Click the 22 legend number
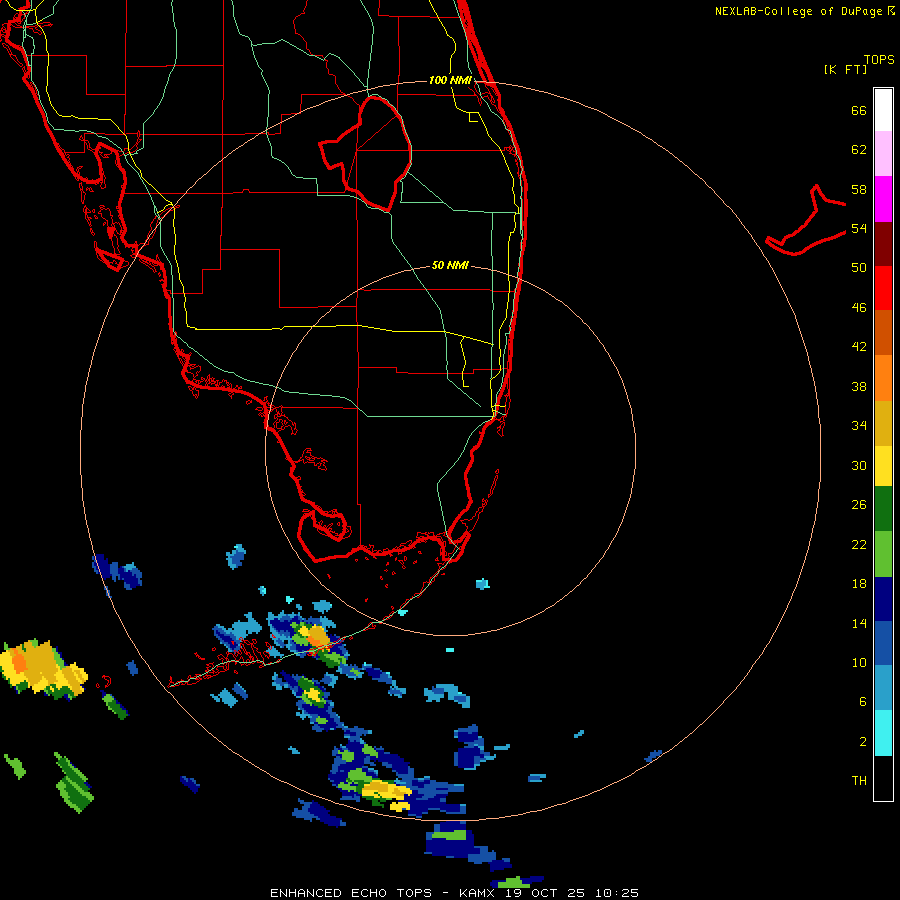 pos(859,544)
